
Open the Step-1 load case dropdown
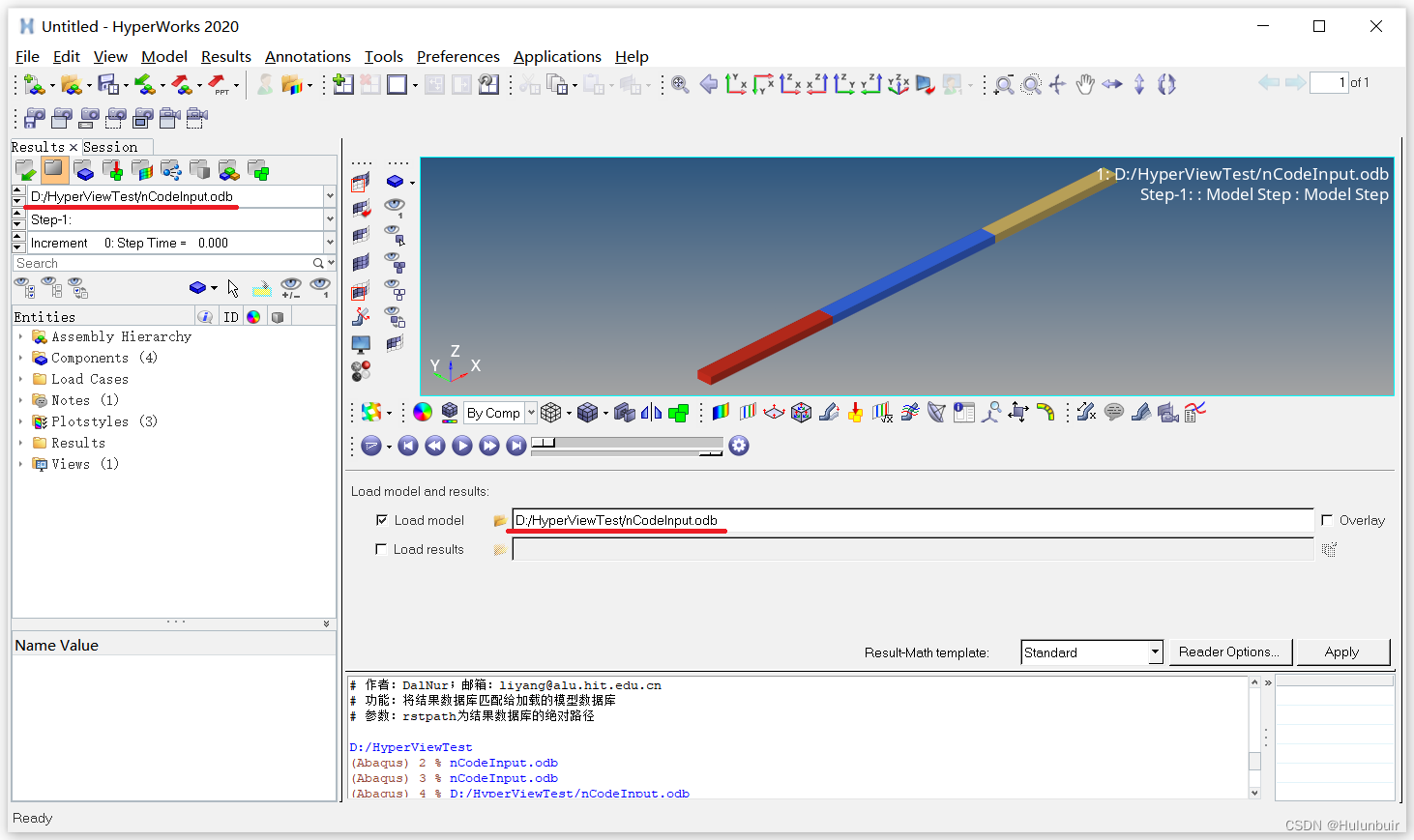click(x=330, y=219)
